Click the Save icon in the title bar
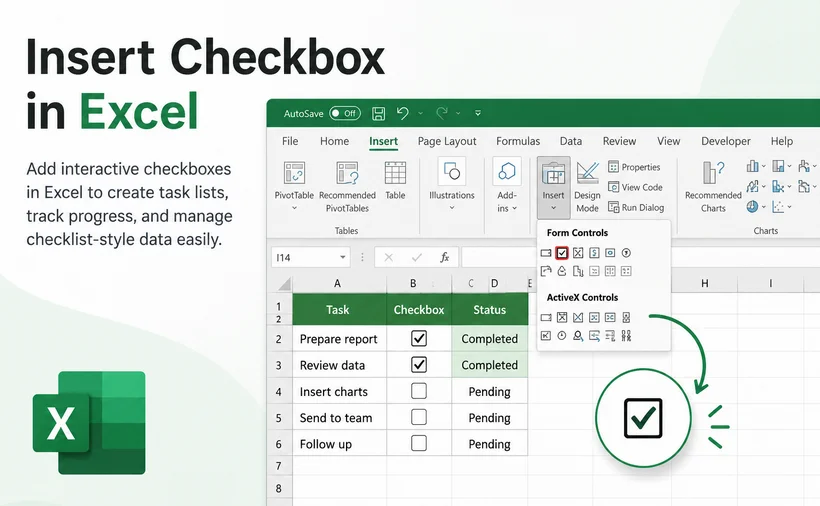 (x=378, y=113)
